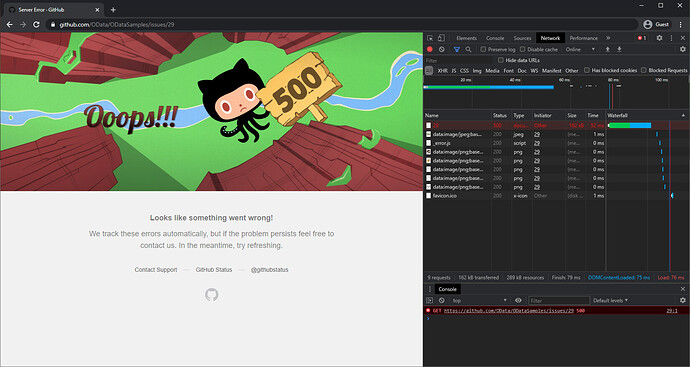Check the Hide data URLs checkbox
This screenshot has width=690, height=367.
click(x=501, y=60)
